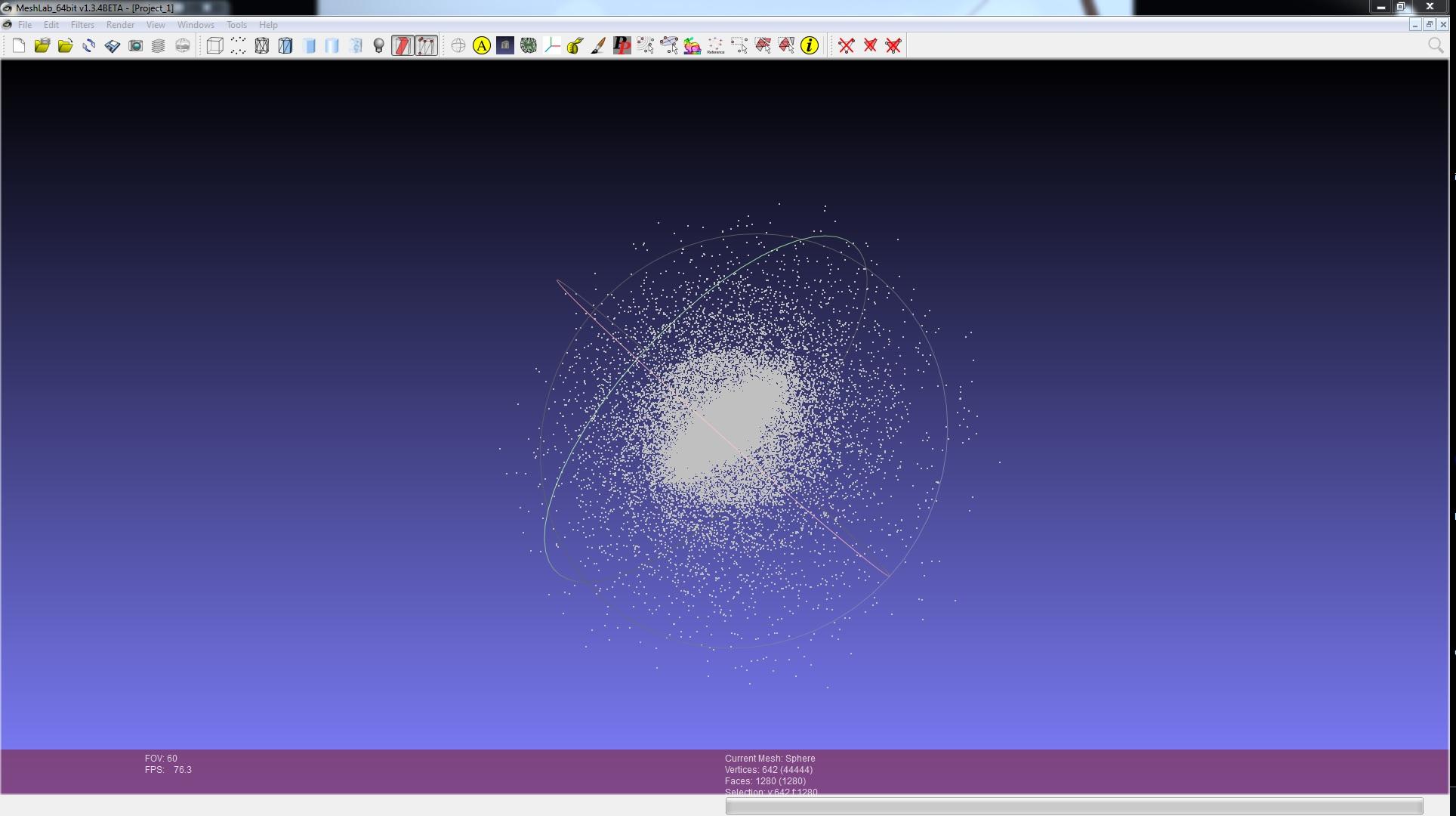The width and height of the screenshot is (1456, 816).
Task: Toggle points render mode
Action: tap(239, 46)
